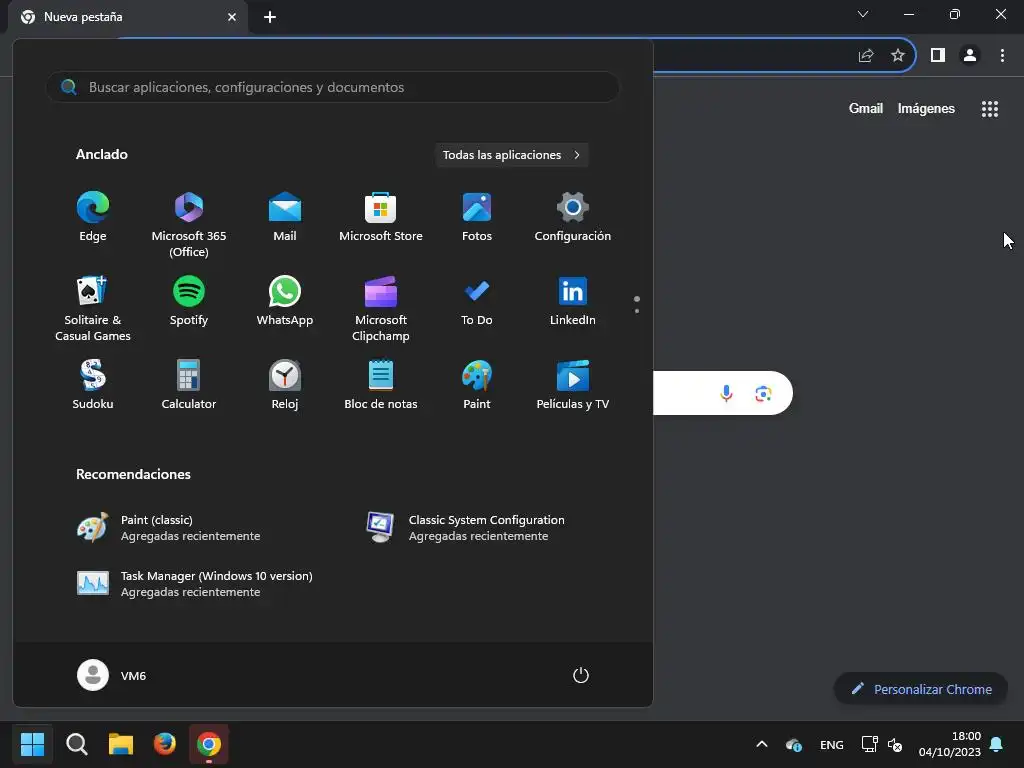
Task: Show hidden system tray icons
Action: (761, 744)
